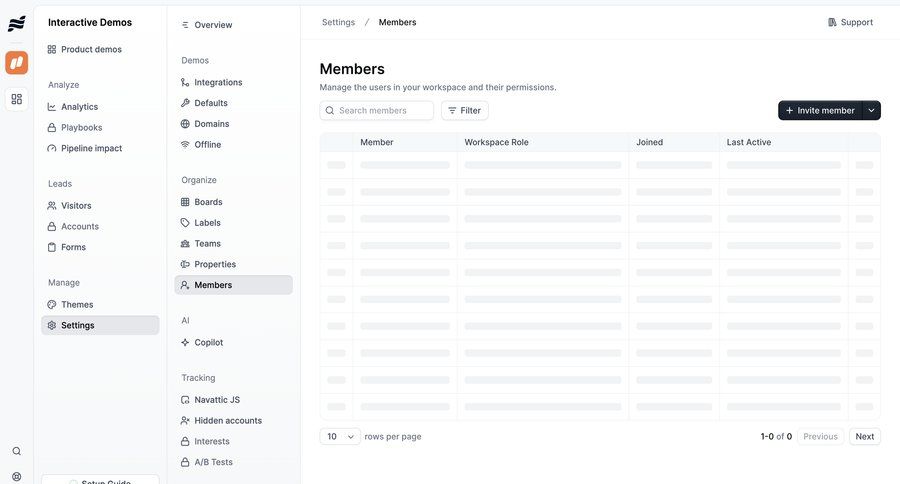Click the Navattic logo icon
900x484 pixels.
17,24
